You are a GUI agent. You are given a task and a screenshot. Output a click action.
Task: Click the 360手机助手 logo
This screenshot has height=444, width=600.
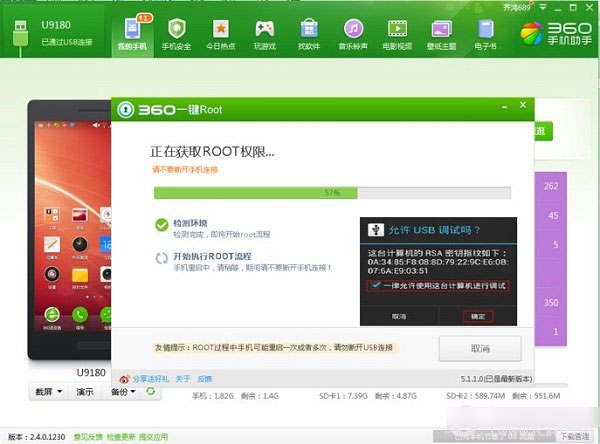pos(556,34)
